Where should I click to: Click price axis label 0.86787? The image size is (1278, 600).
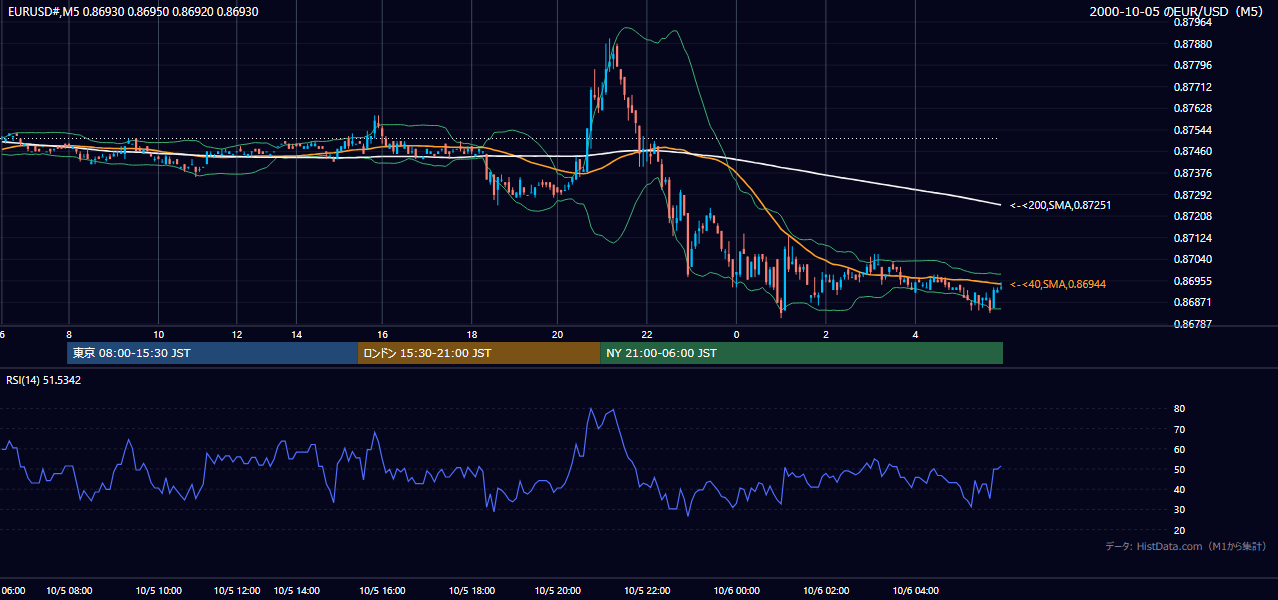coord(1192,324)
